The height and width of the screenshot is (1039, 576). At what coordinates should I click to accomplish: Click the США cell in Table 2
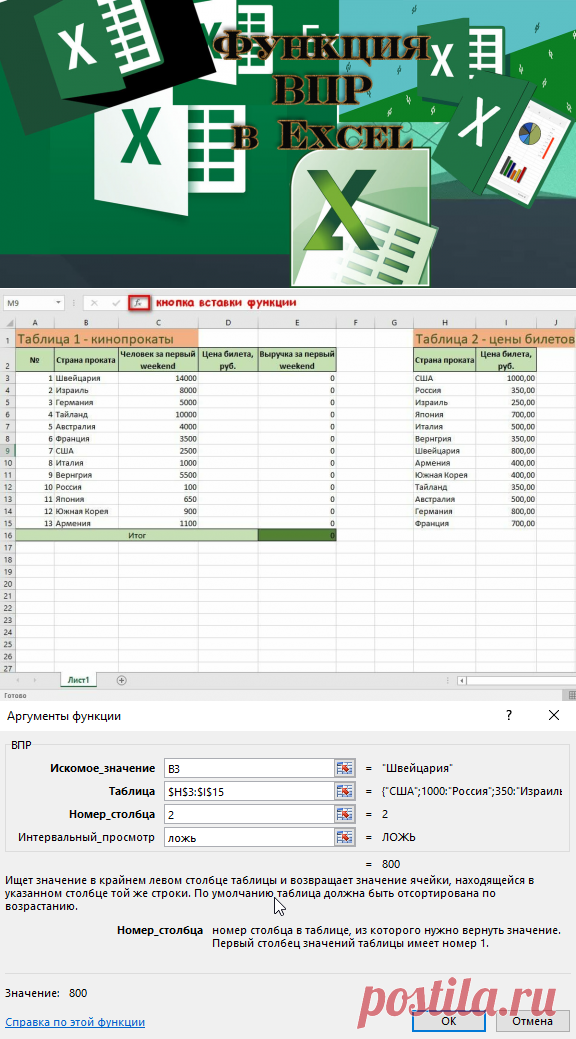tap(445, 378)
